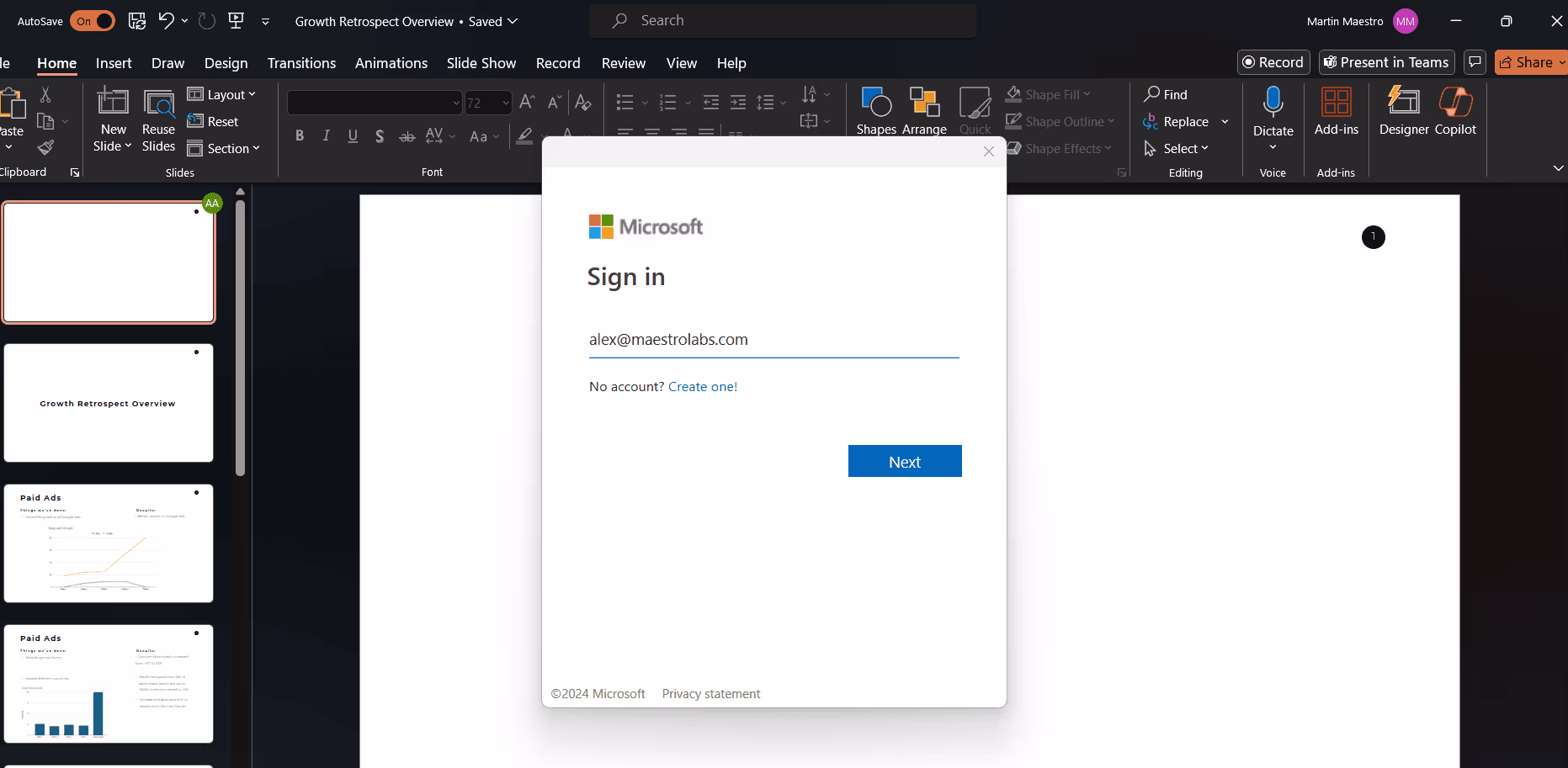This screenshot has height=768, width=1568.
Task: Open Martin Maestro account avatar
Action: (x=1406, y=21)
